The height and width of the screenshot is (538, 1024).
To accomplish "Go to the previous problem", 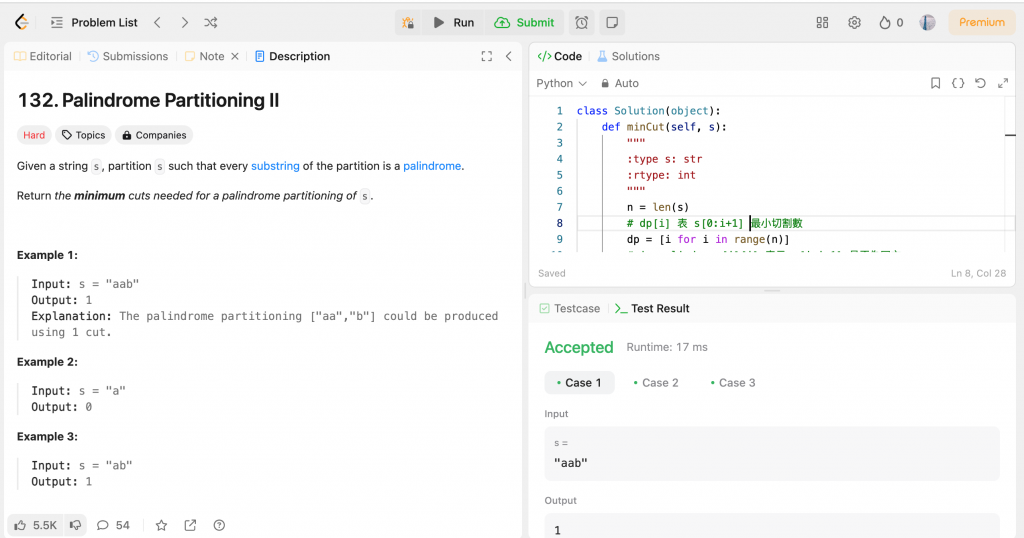I will (157, 22).
